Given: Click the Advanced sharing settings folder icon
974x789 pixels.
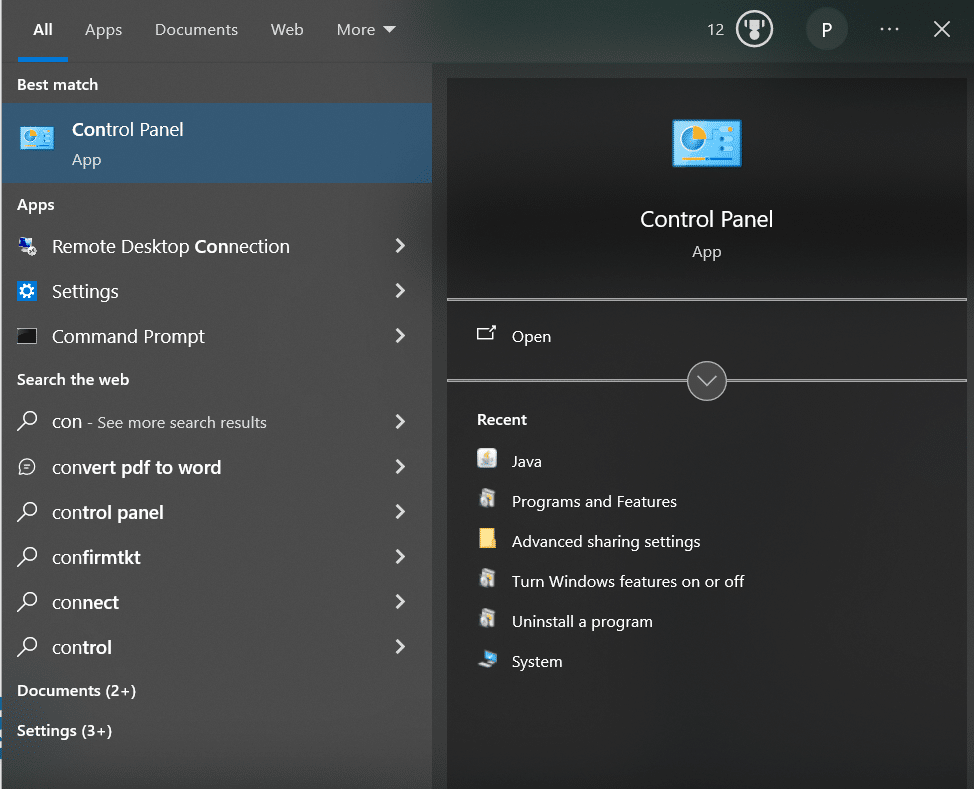Looking at the screenshot, I should [x=488, y=538].
